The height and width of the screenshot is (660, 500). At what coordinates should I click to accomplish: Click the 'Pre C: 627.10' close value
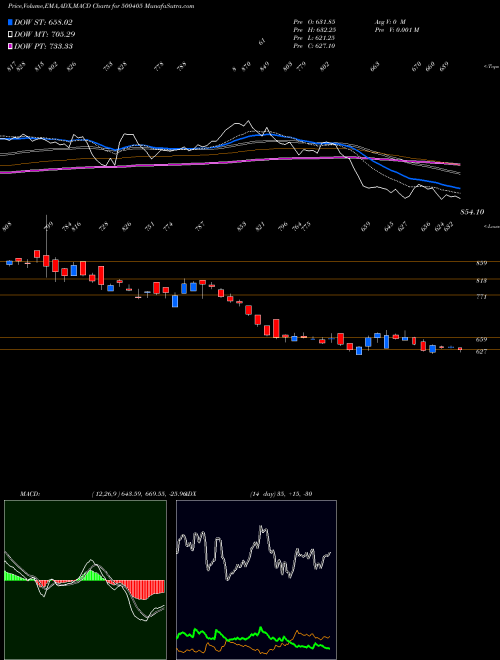coord(314,46)
